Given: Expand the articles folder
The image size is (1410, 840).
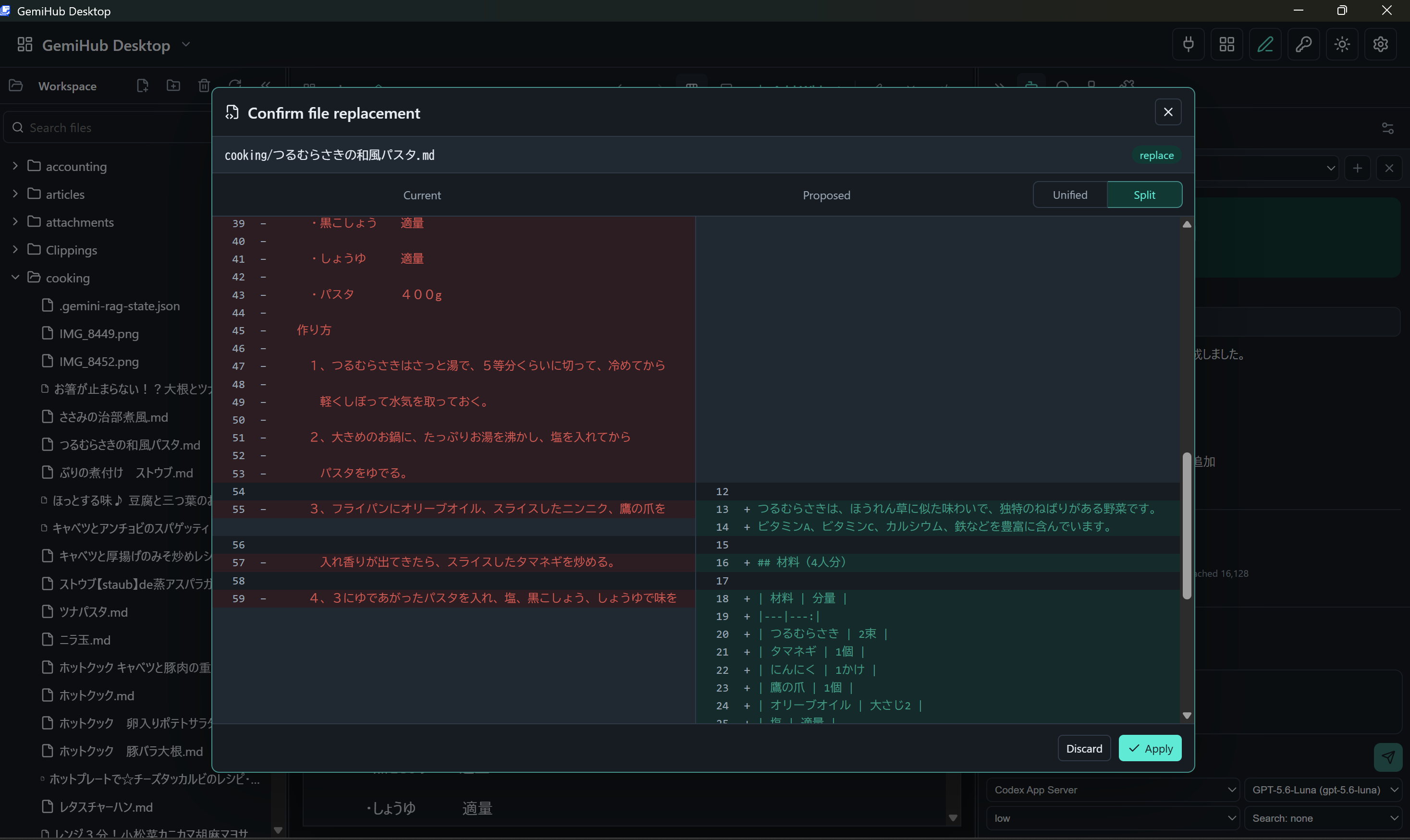Looking at the screenshot, I should pos(15,194).
